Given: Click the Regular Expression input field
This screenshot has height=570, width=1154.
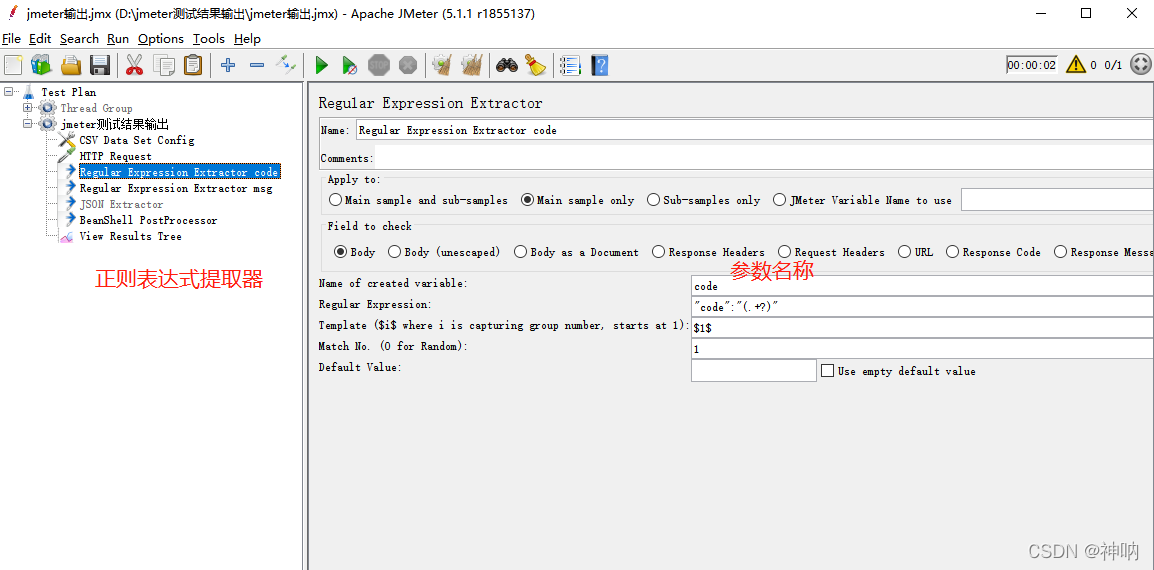Looking at the screenshot, I should [x=922, y=307].
